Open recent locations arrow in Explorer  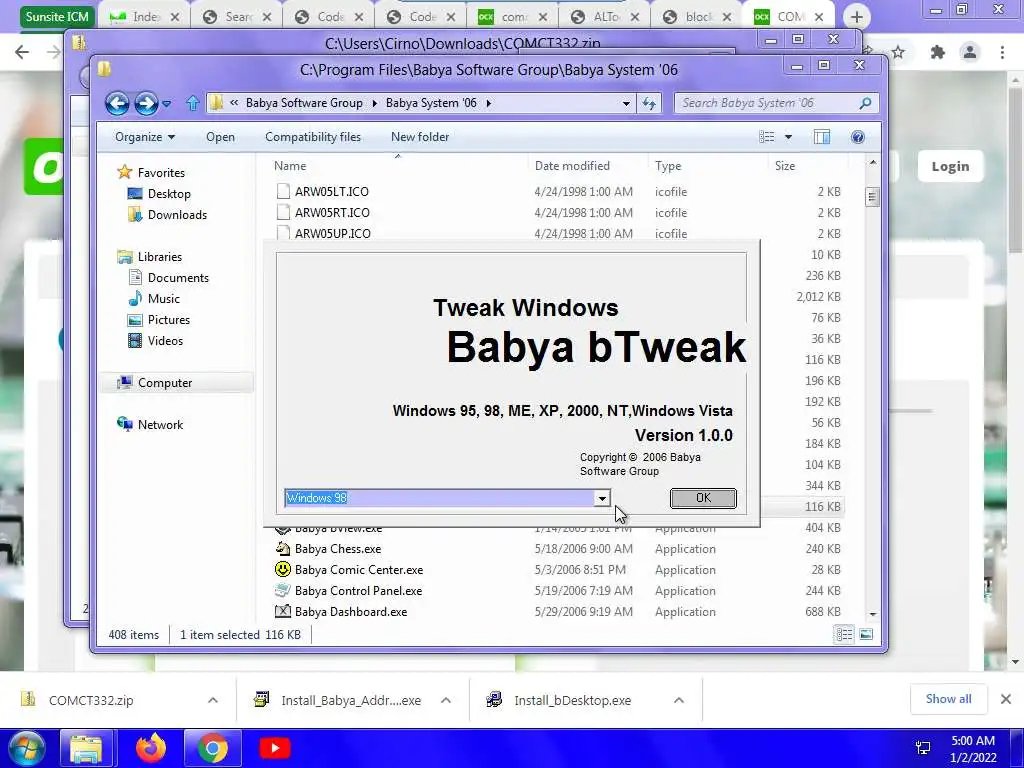[167, 103]
